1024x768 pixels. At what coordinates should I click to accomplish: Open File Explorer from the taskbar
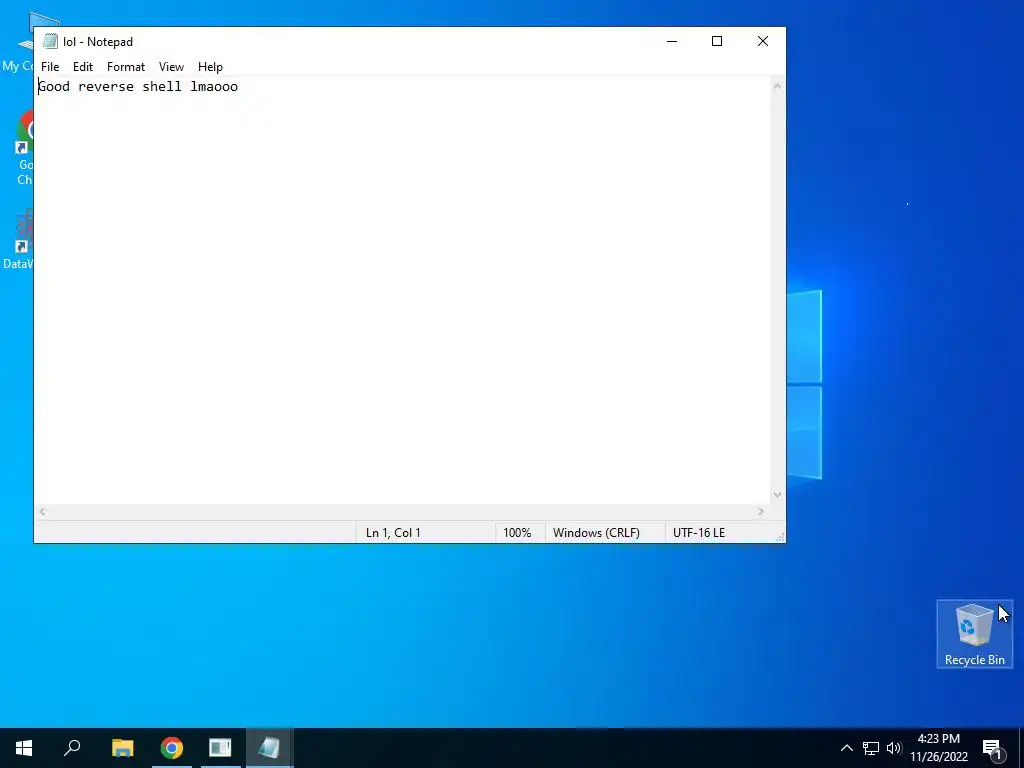click(x=122, y=748)
